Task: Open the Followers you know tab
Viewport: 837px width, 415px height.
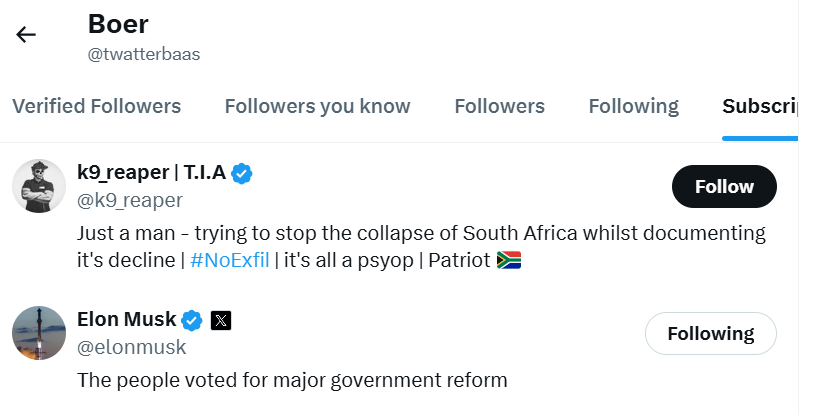Action: [x=318, y=106]
